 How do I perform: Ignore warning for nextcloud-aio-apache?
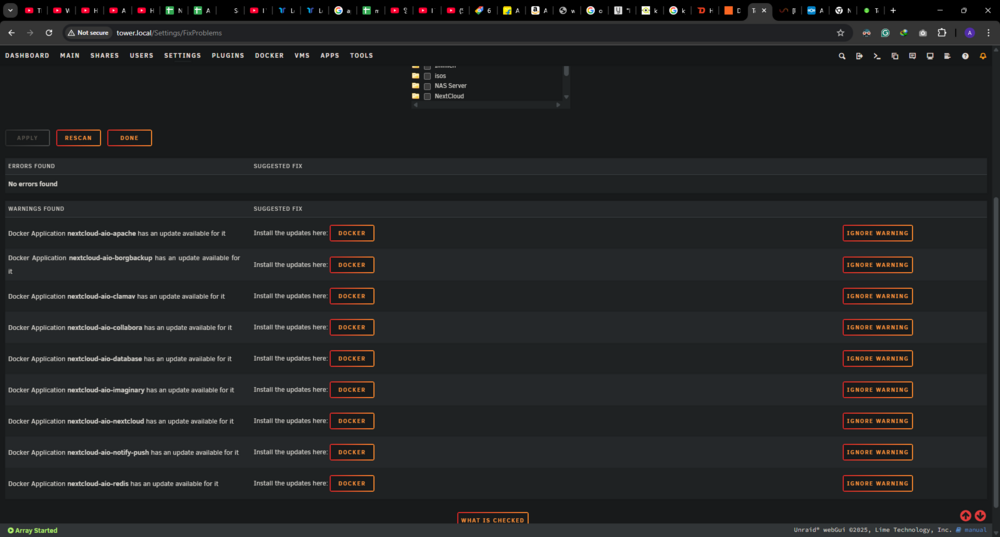pos(878,233)
